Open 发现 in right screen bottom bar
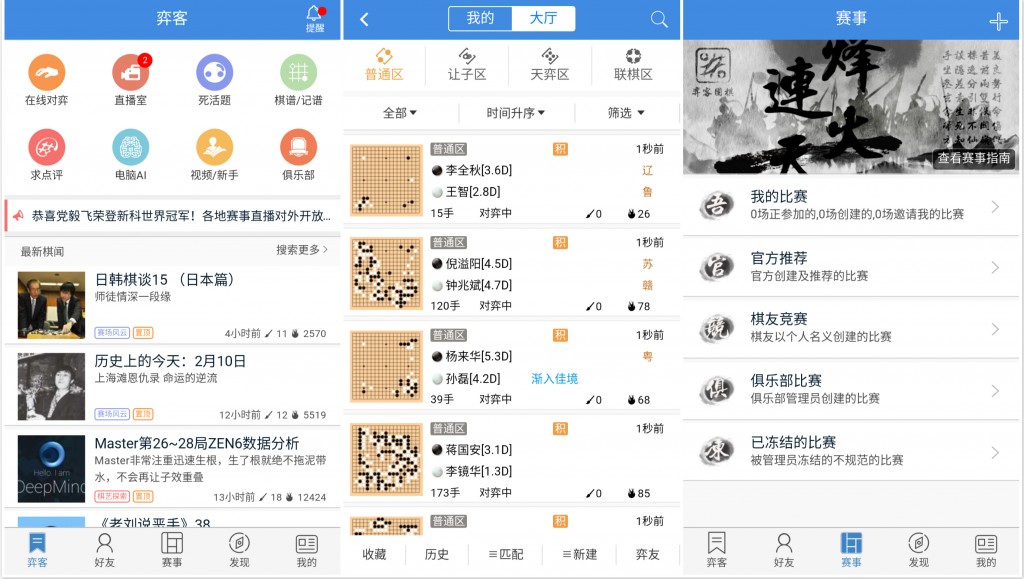This screenshot has width=1024, height=579. pyautogui.click(x=918, y=550)
